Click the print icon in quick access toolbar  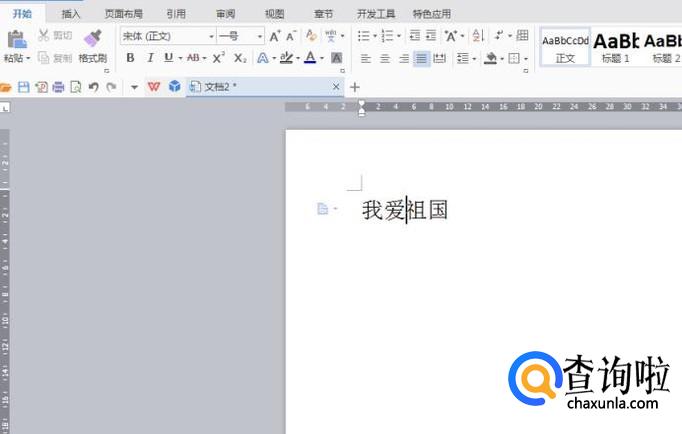coord(58,87)
